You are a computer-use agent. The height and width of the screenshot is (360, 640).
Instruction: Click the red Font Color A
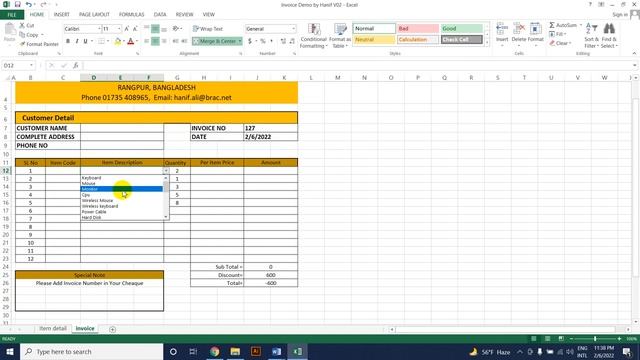click(131, 41)
